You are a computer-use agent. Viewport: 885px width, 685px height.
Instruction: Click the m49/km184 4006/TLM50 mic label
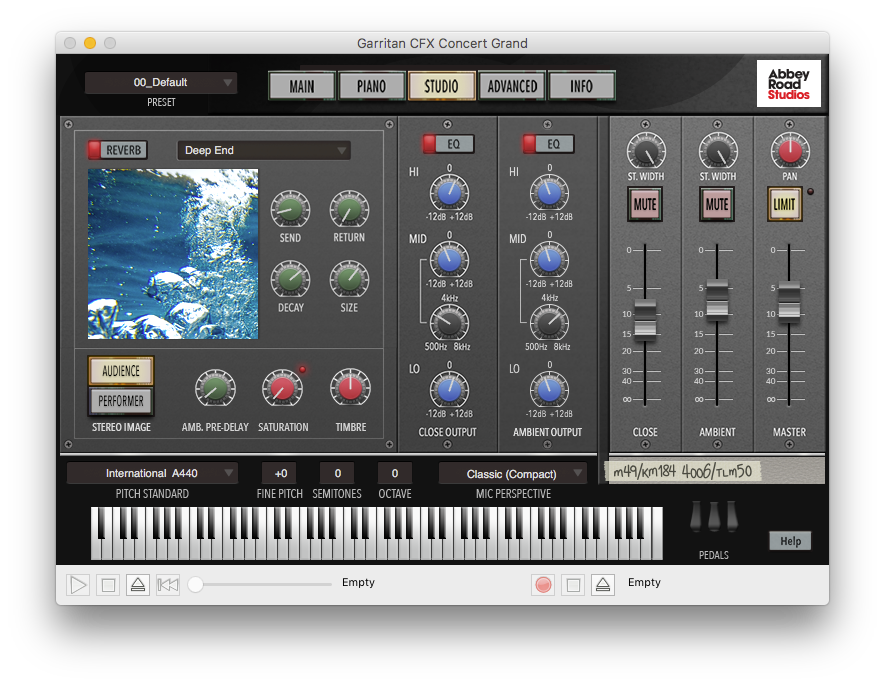683,471
